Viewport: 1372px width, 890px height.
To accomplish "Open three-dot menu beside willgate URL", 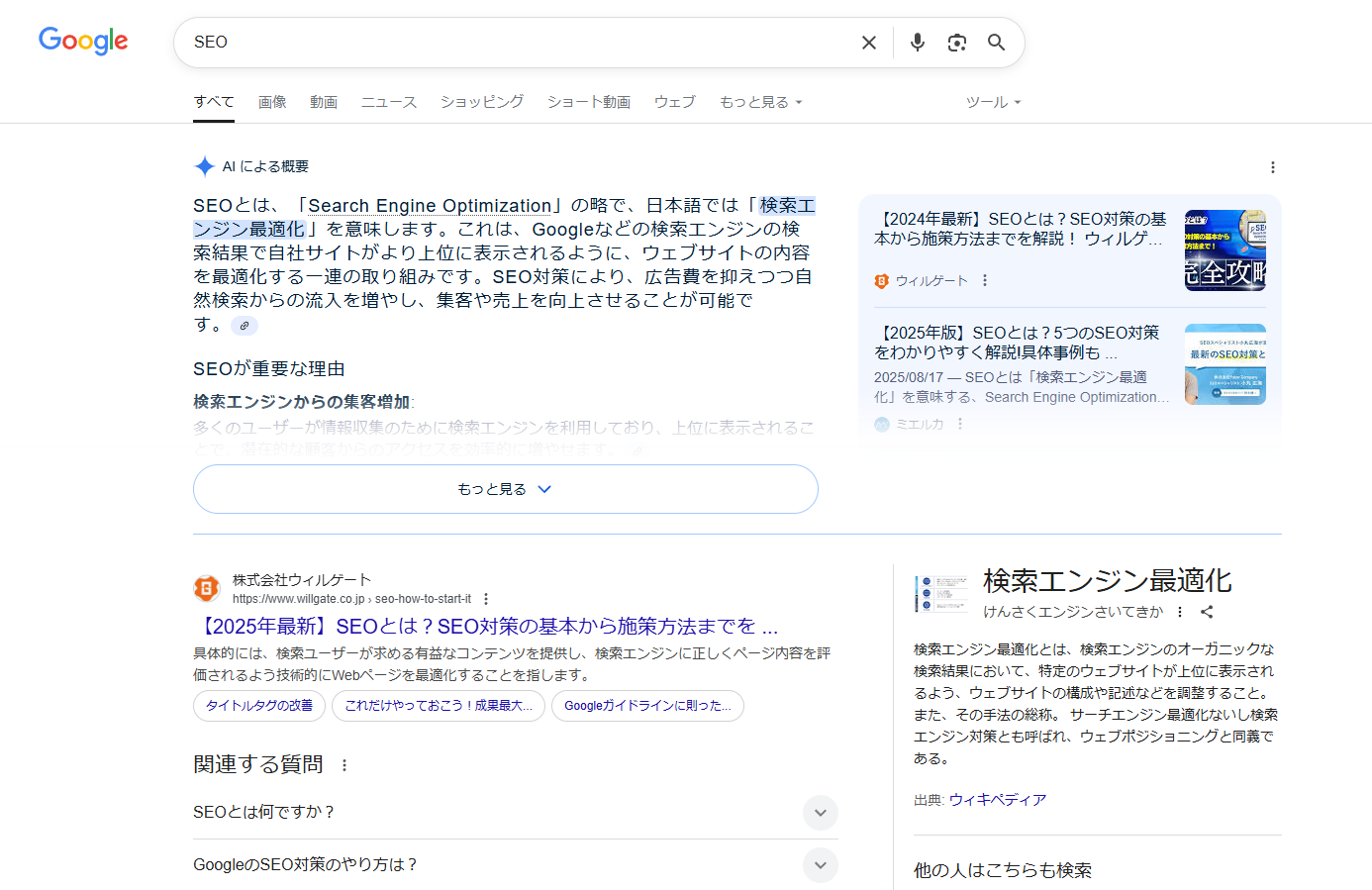I will [x=486, y=599].
